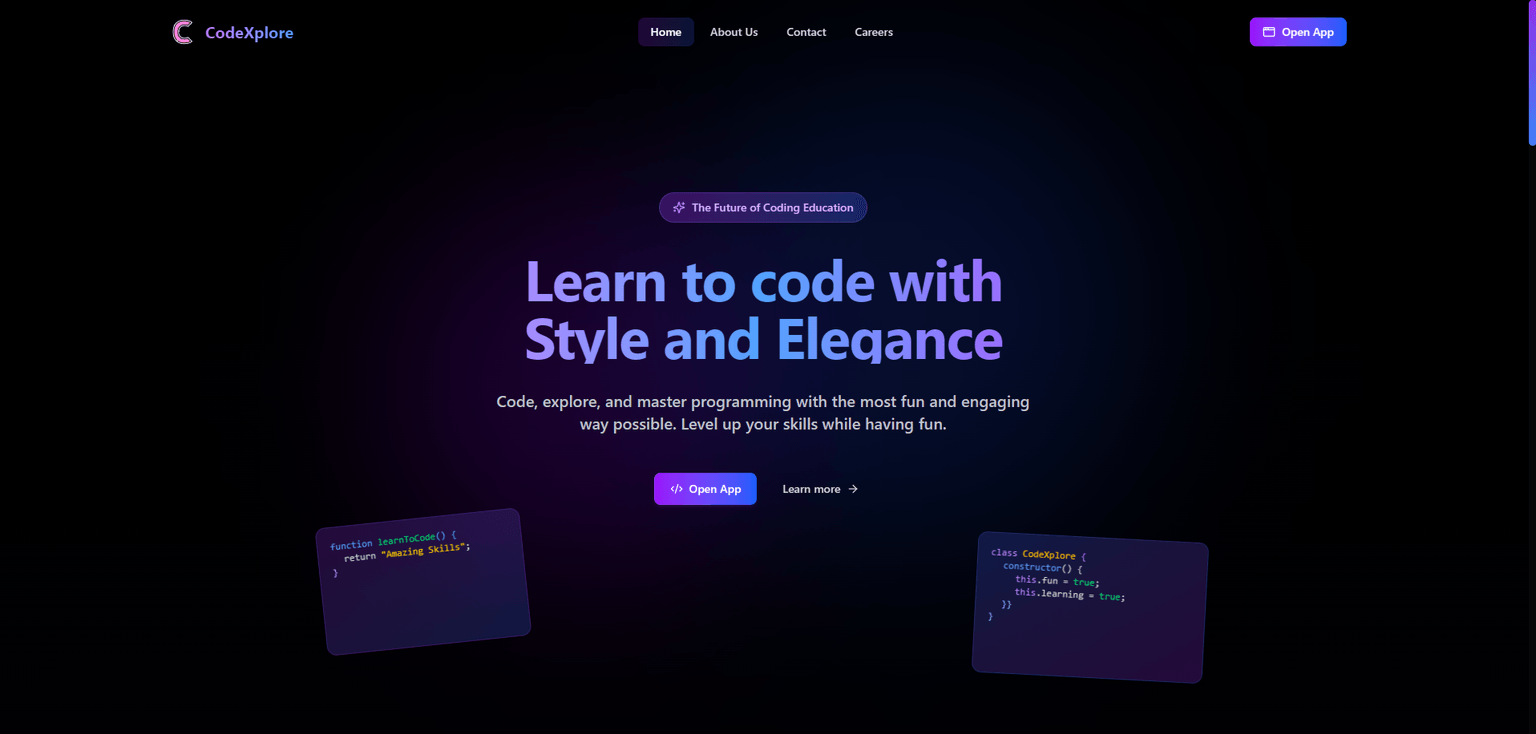
Task: Open the About Us page
Action: tap(733, 31)
